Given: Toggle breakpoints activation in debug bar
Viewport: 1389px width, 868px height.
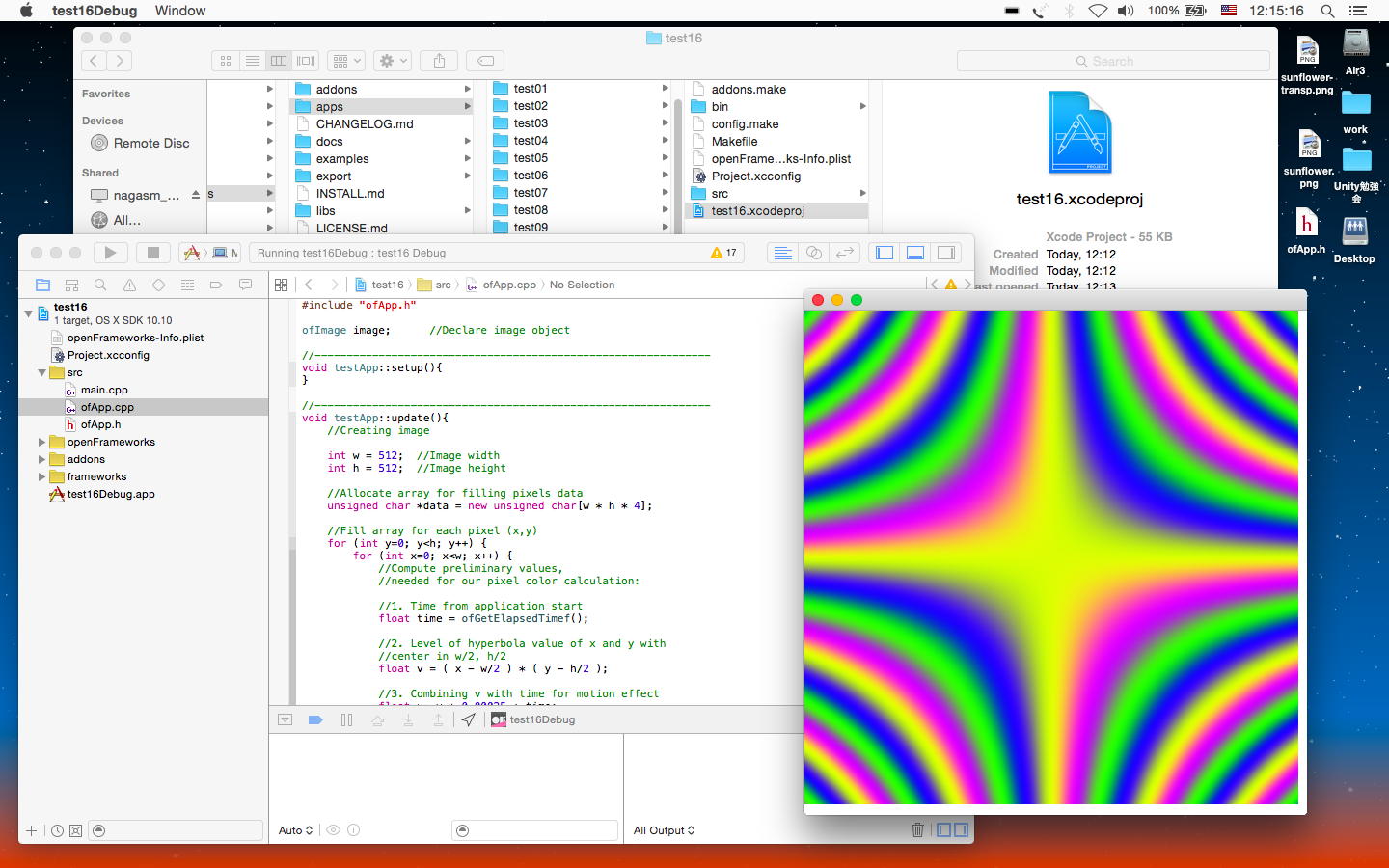Looking at the screenshot, I should [315, 720].
